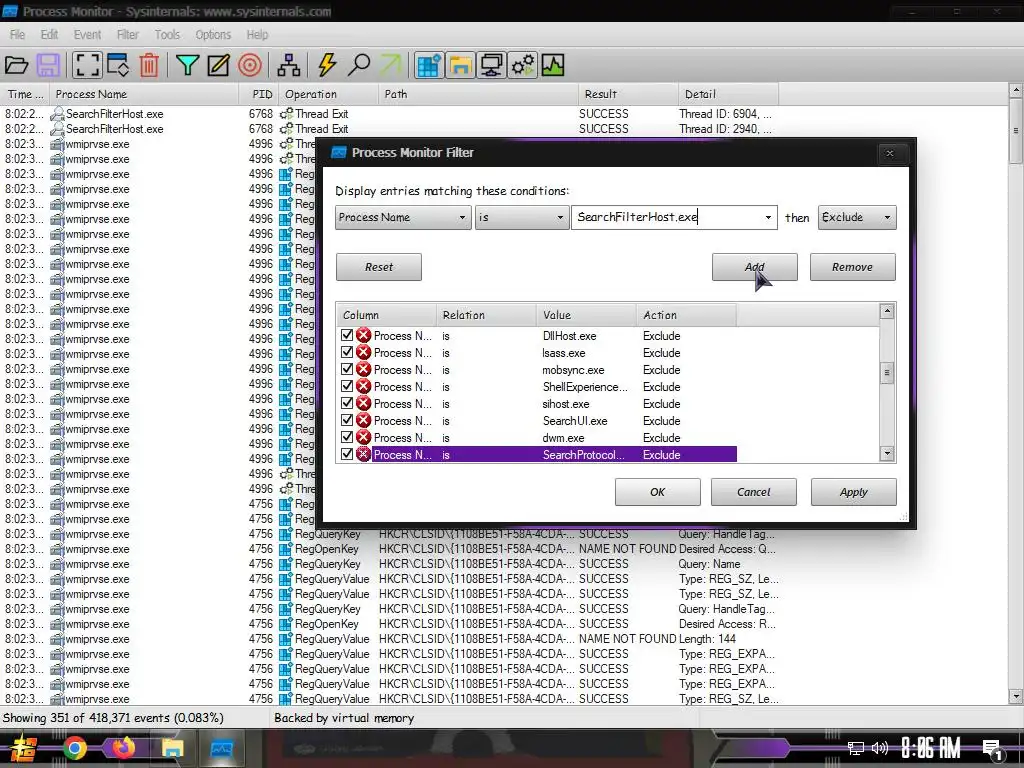Click filter list scroll up arrow
The width and height of the screenshot is (1024, 768).
pos(887,311)
